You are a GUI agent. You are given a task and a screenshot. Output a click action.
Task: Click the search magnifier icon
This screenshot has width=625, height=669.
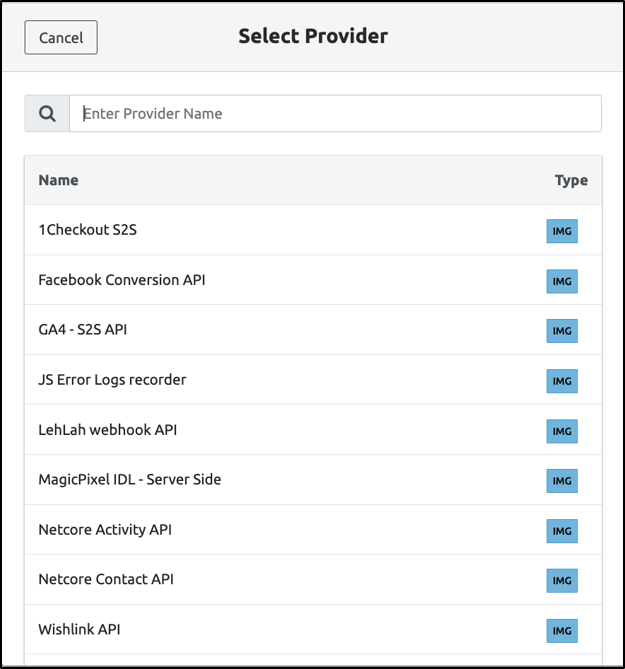(47, 113)
